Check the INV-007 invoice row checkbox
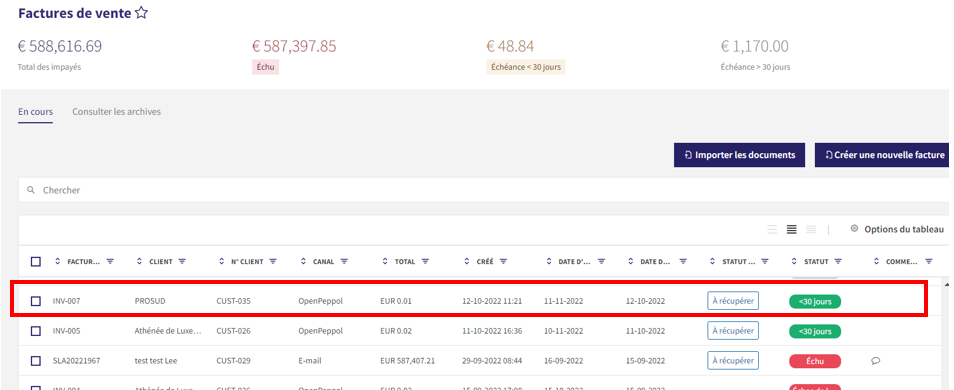 (x=36, y=301)
